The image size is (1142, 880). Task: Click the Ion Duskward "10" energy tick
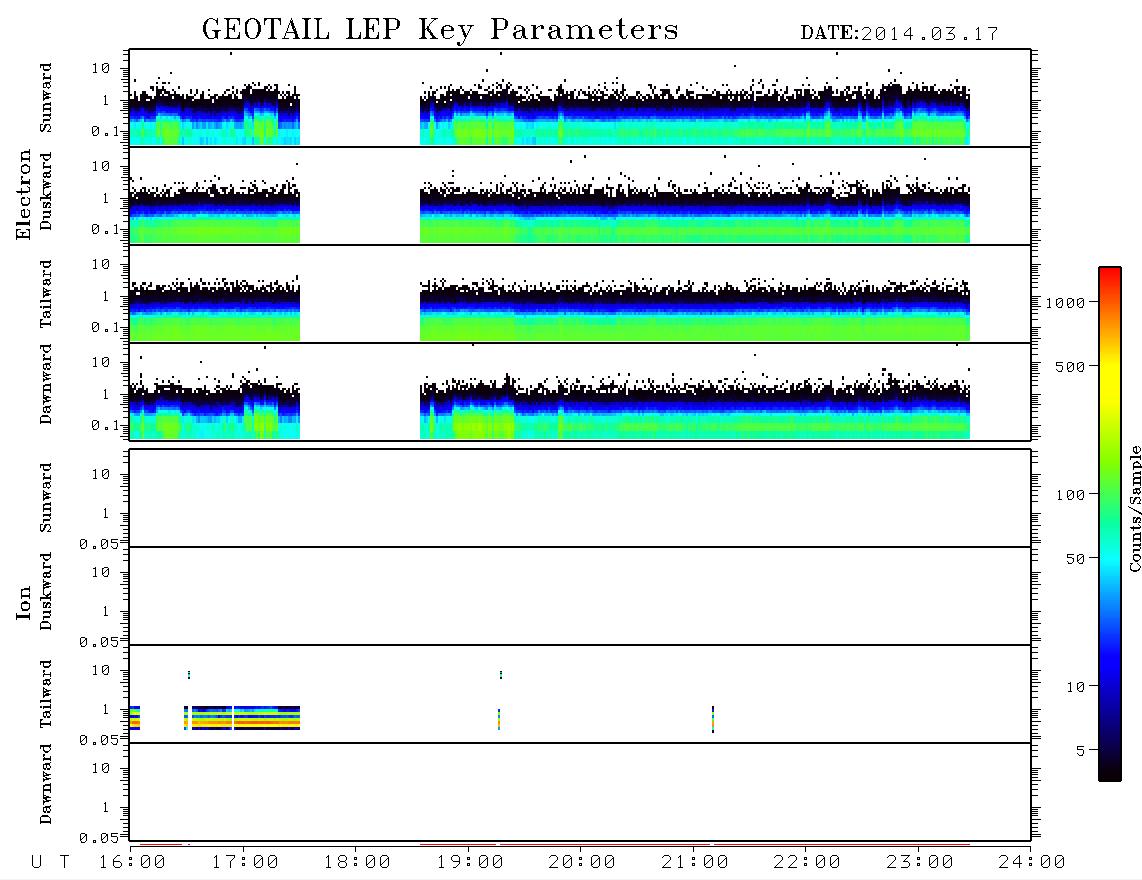pos(101,573)
